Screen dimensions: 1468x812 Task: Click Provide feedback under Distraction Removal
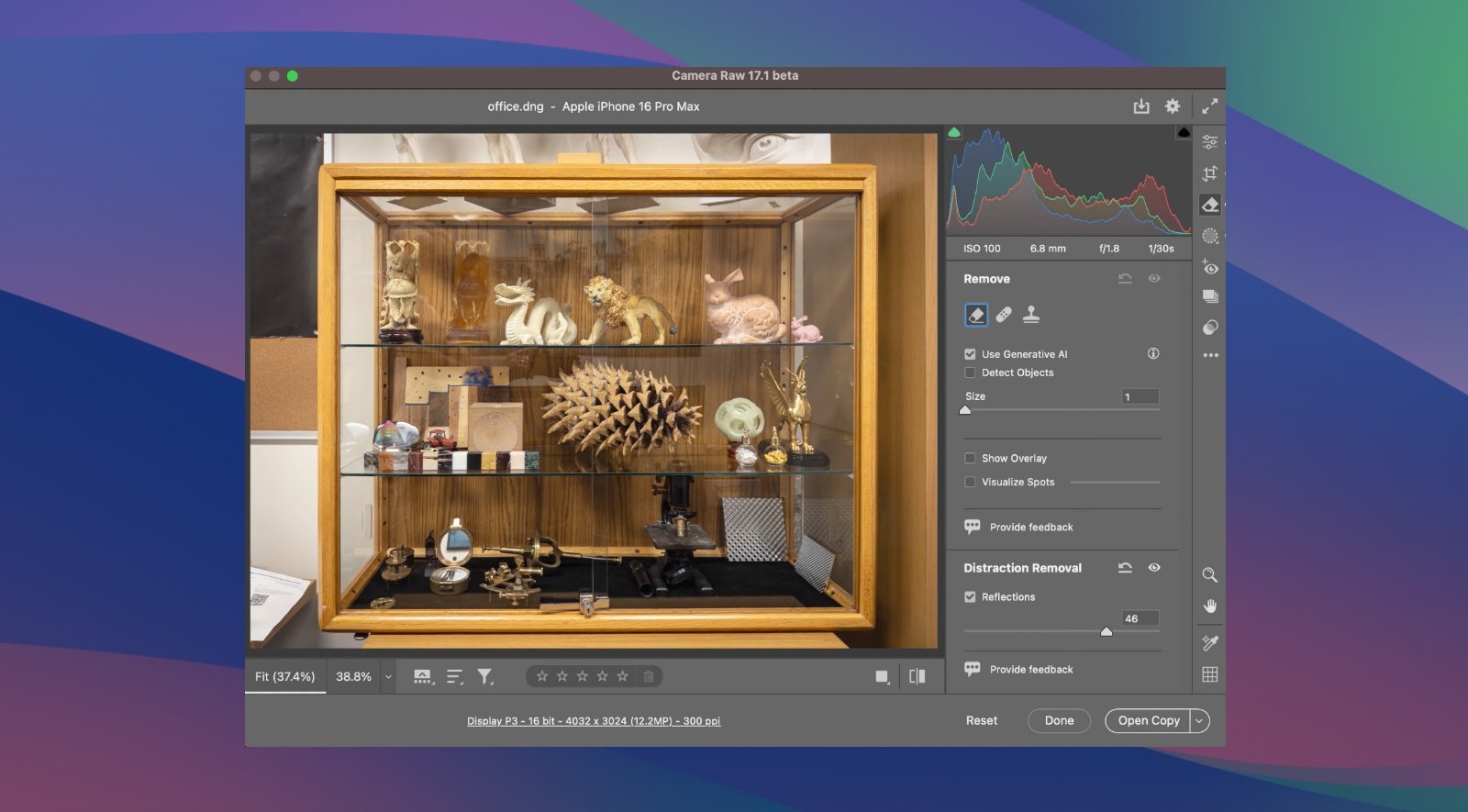click(x=1018, y=669)
